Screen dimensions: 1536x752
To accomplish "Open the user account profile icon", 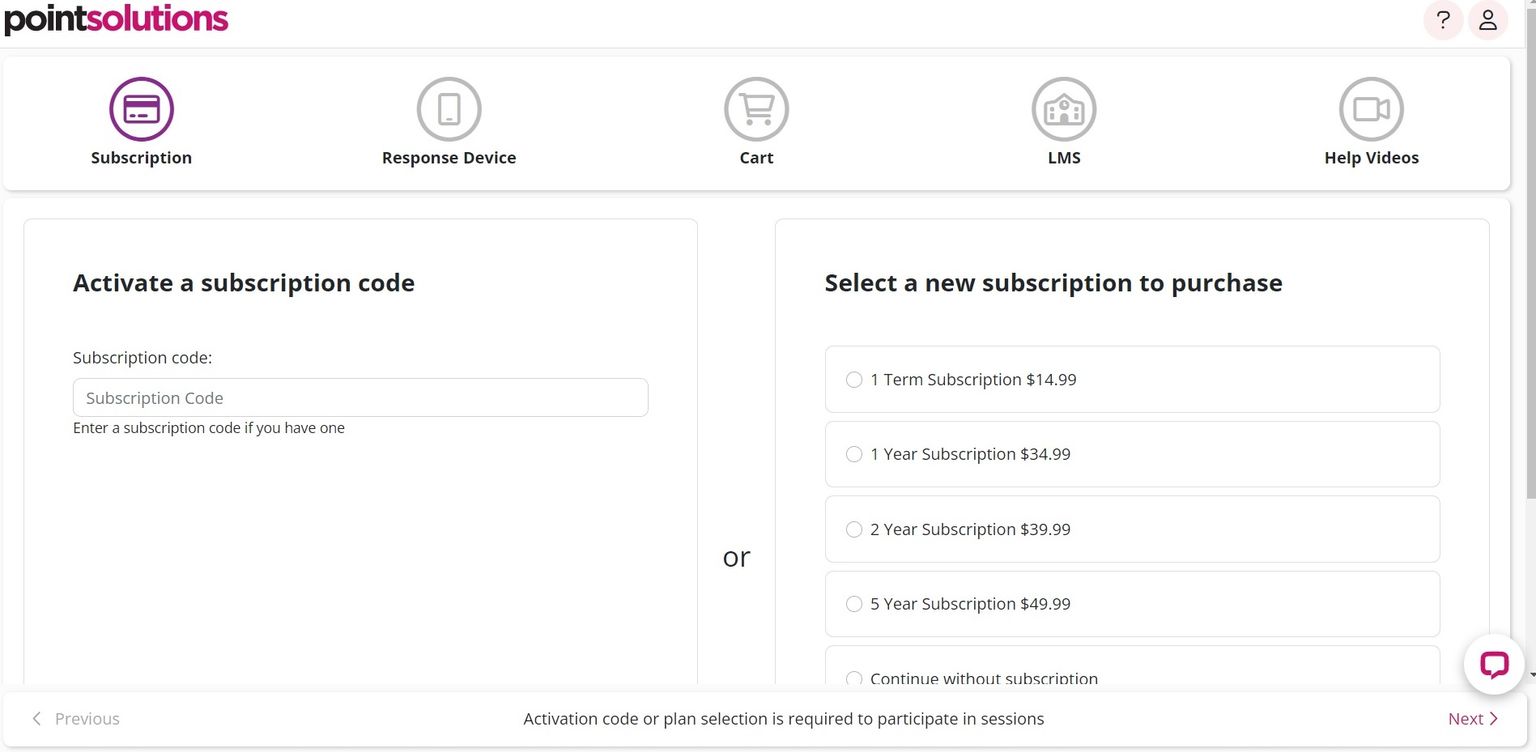I will [x=1488, y=20].
